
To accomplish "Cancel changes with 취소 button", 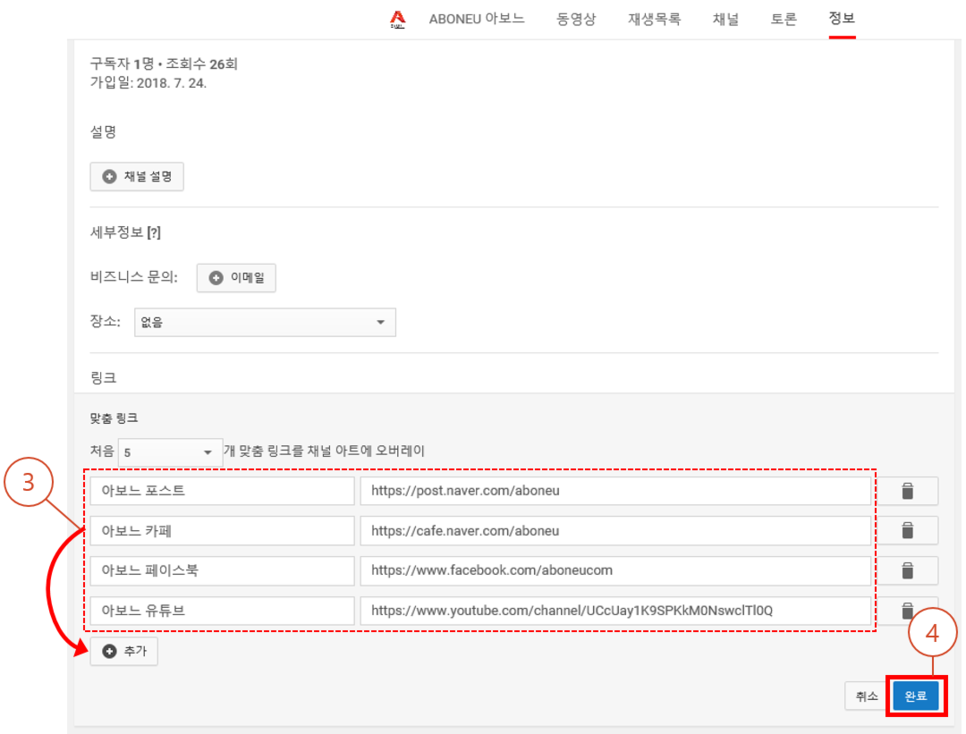I will click(x=866, y=696).
